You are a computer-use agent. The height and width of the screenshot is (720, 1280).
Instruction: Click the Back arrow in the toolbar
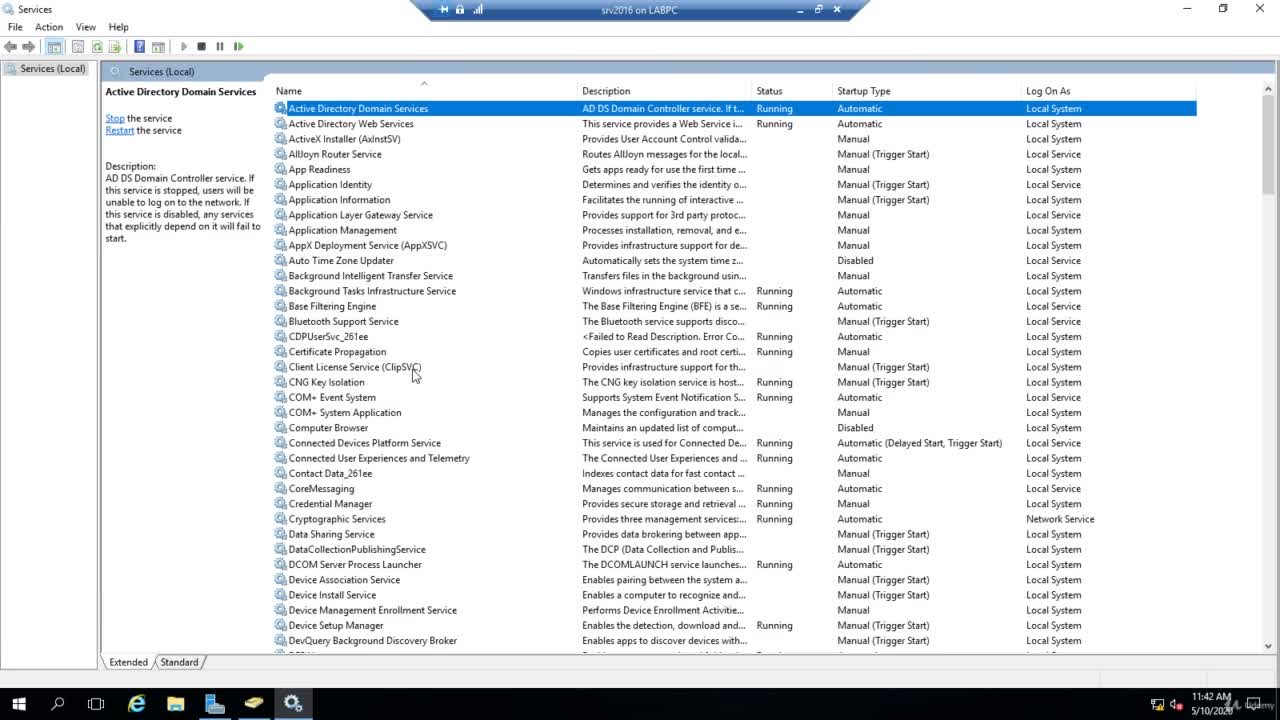tap(10, 47)
